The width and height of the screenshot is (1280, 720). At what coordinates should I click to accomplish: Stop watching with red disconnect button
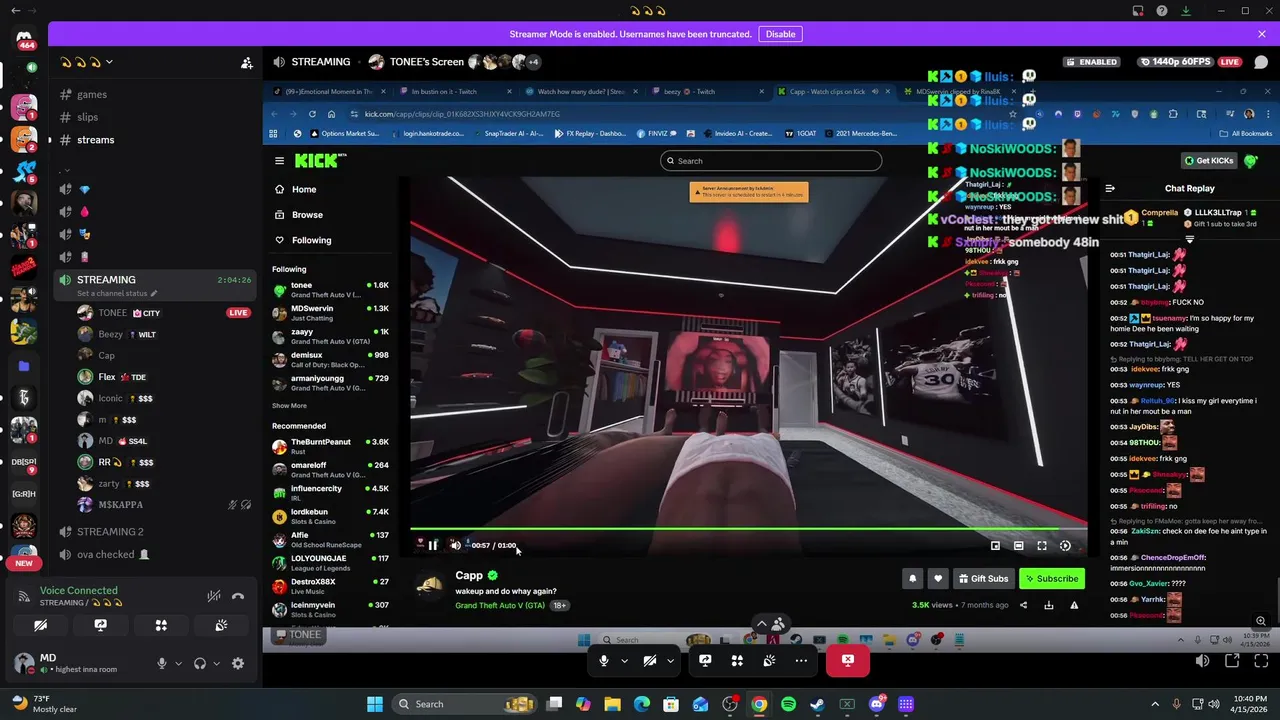click(x=848, y=660)
